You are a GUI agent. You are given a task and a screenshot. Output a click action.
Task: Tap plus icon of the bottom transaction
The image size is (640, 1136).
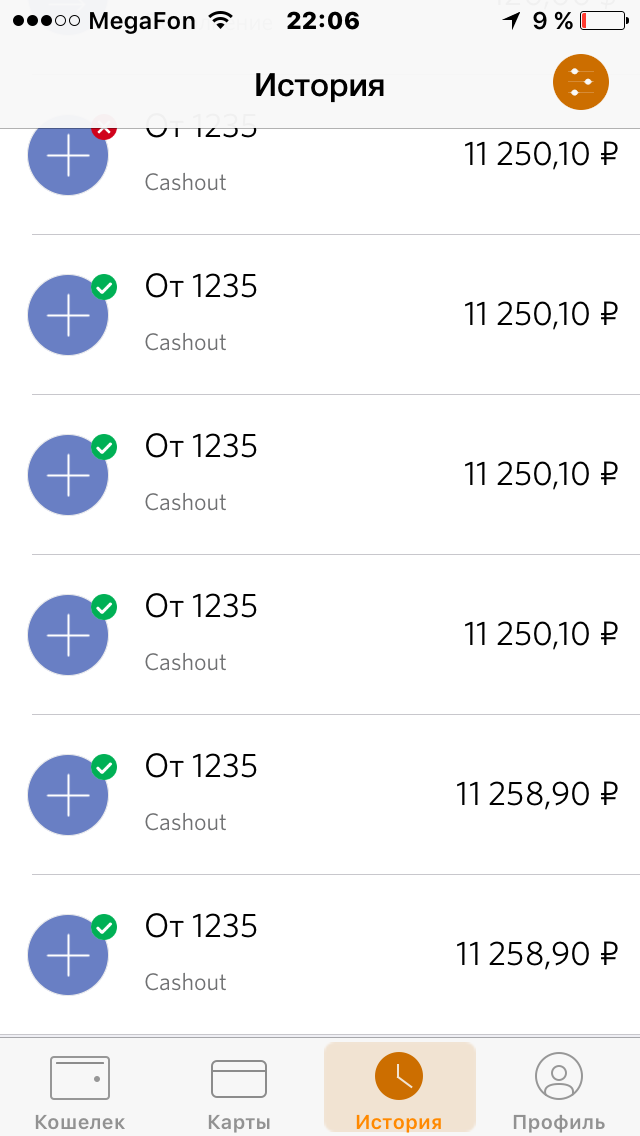click(x=68, y=955)
